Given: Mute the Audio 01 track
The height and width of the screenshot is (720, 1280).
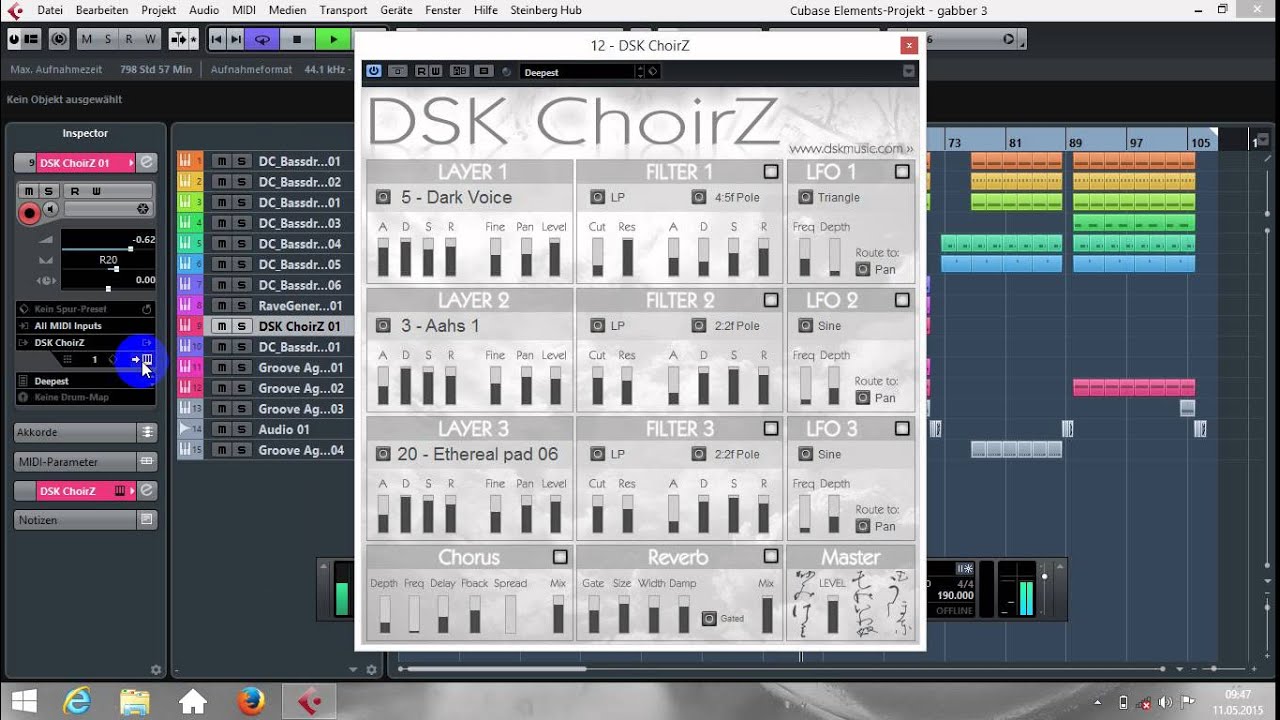Looking at the screenshot, I should (222, 430).
